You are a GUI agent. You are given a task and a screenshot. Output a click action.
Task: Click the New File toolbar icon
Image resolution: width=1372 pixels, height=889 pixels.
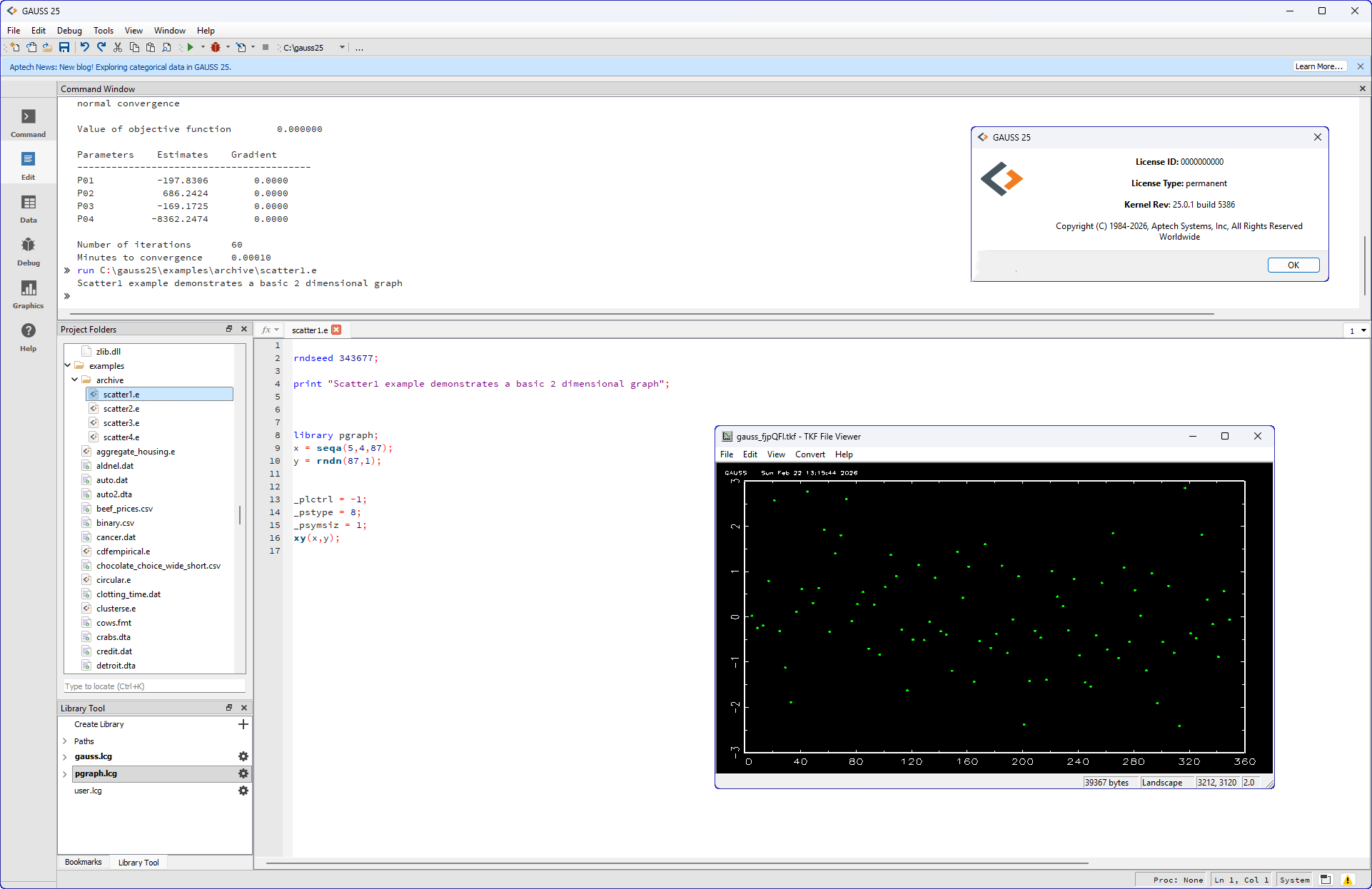(14, 48)
